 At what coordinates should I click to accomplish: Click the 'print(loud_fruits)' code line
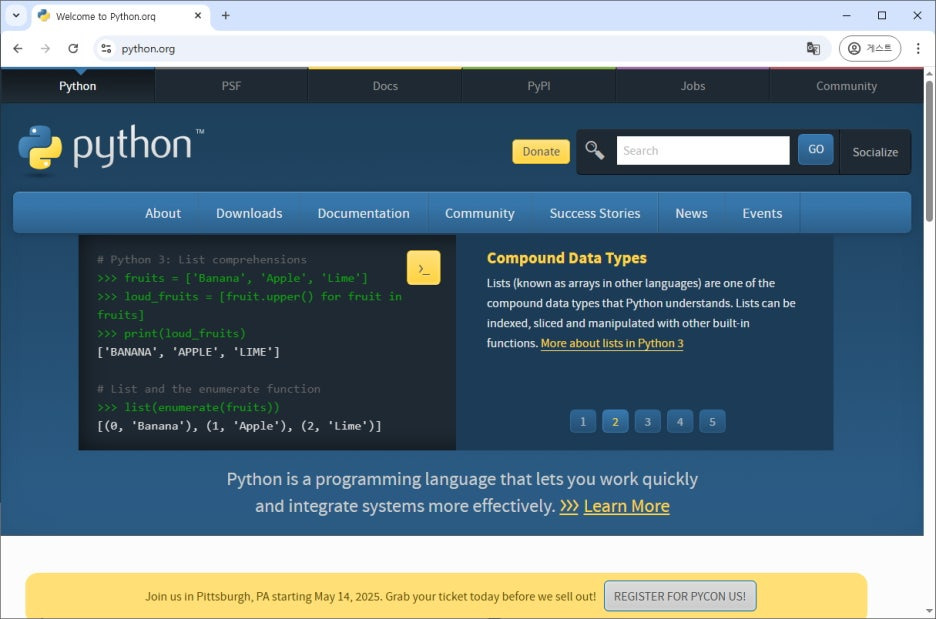click(x=171, y=334)
